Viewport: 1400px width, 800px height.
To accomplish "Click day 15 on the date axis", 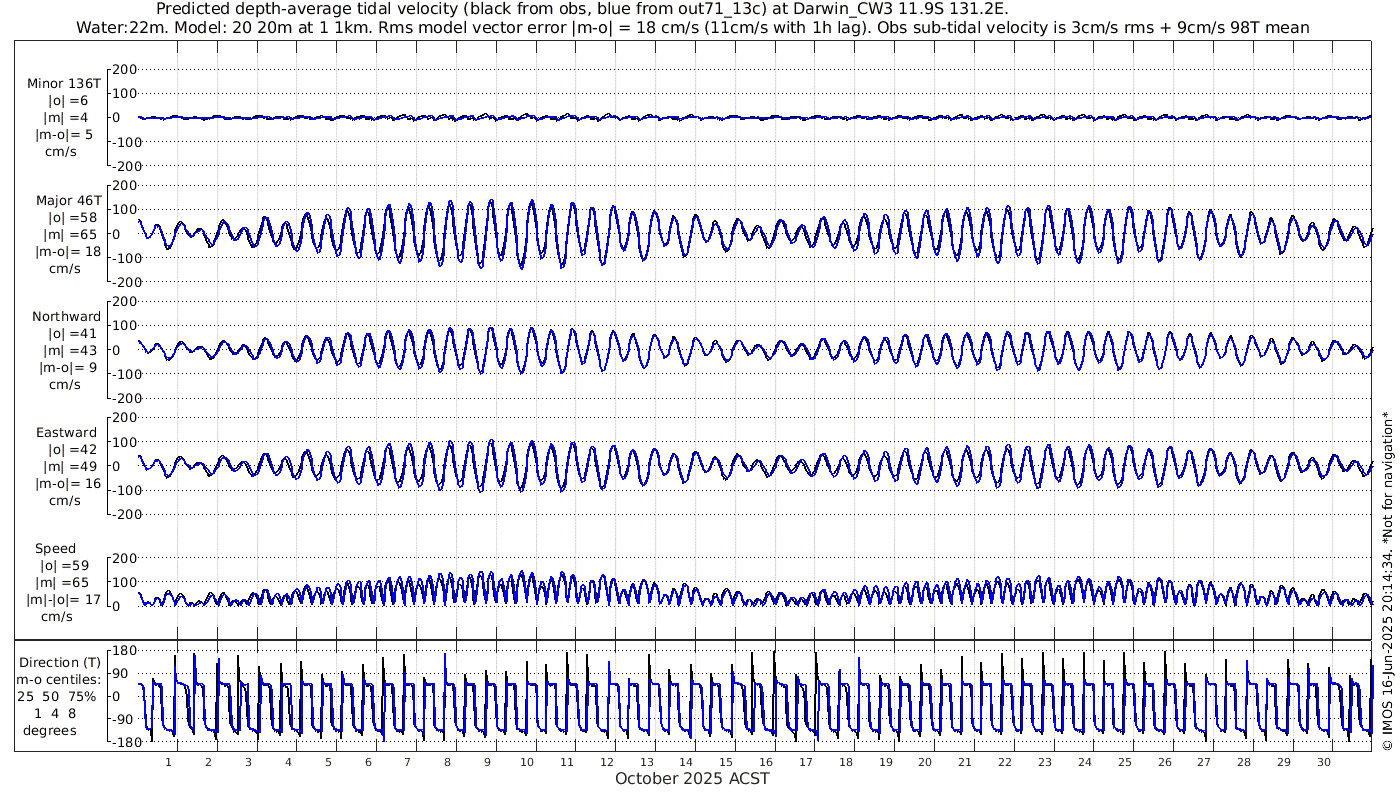I will tap(726, 762).
